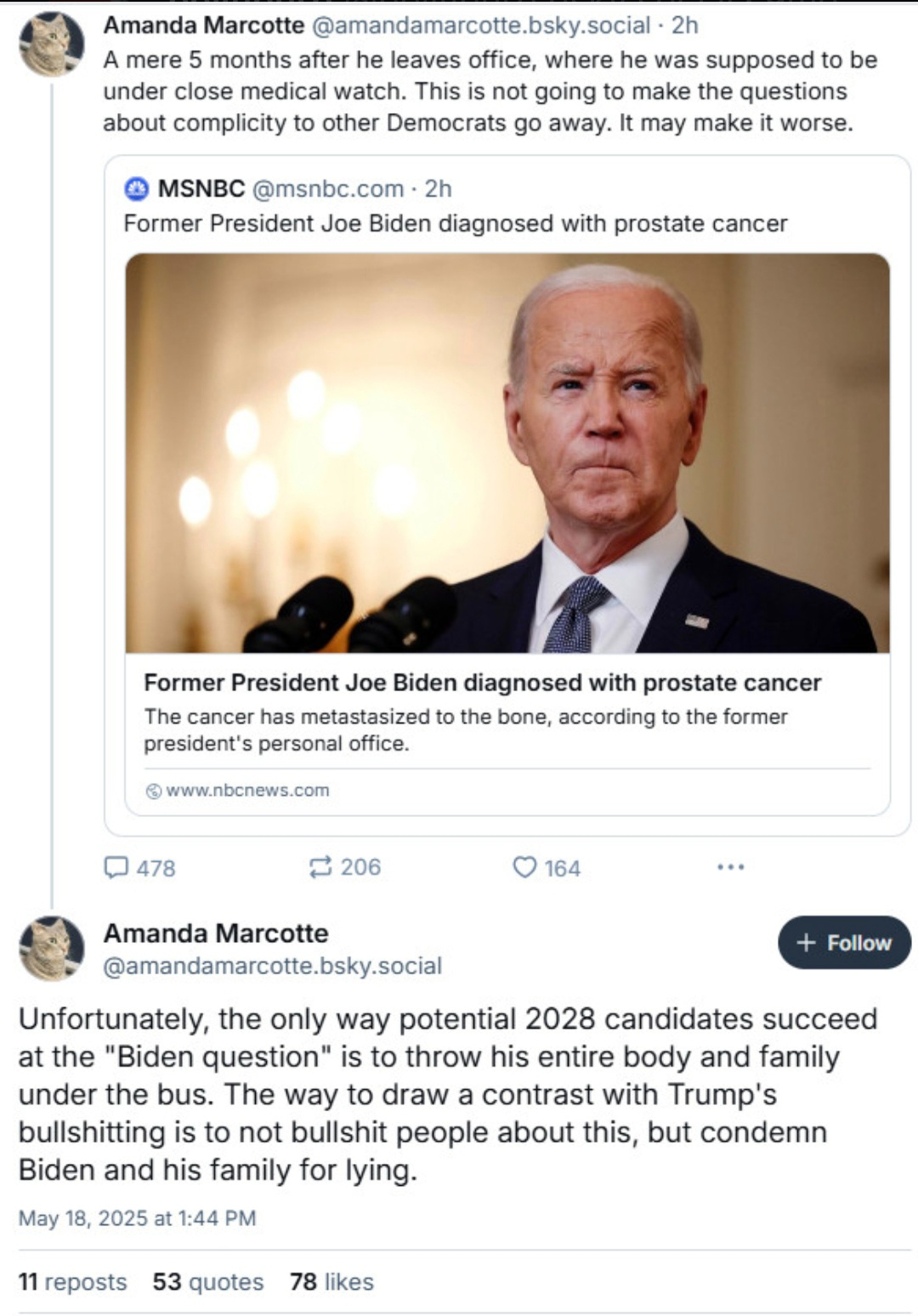Open the cat avatar beside the Follow button

(x=52, y=948)
